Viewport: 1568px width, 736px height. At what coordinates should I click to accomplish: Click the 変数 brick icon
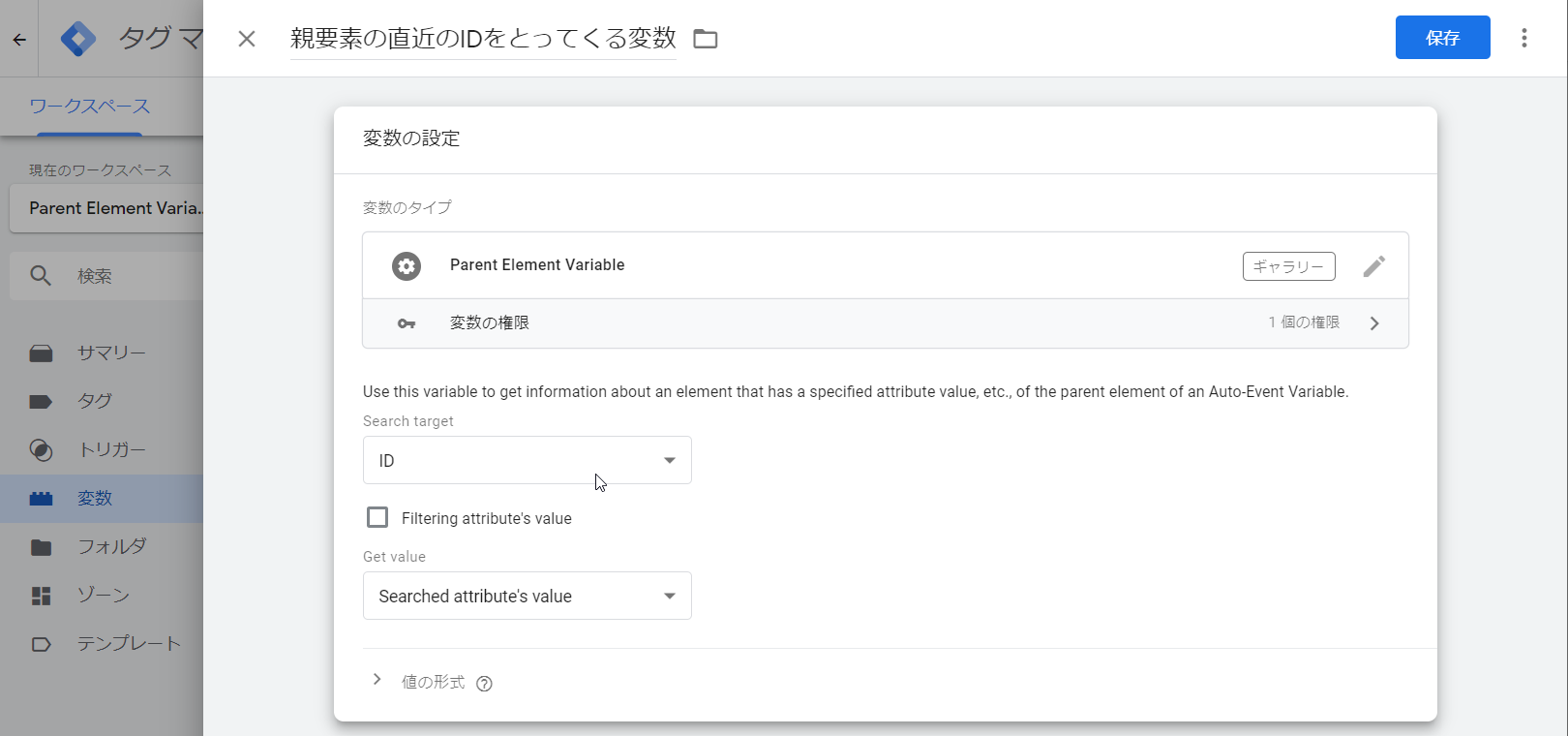[x=41, y=499]
